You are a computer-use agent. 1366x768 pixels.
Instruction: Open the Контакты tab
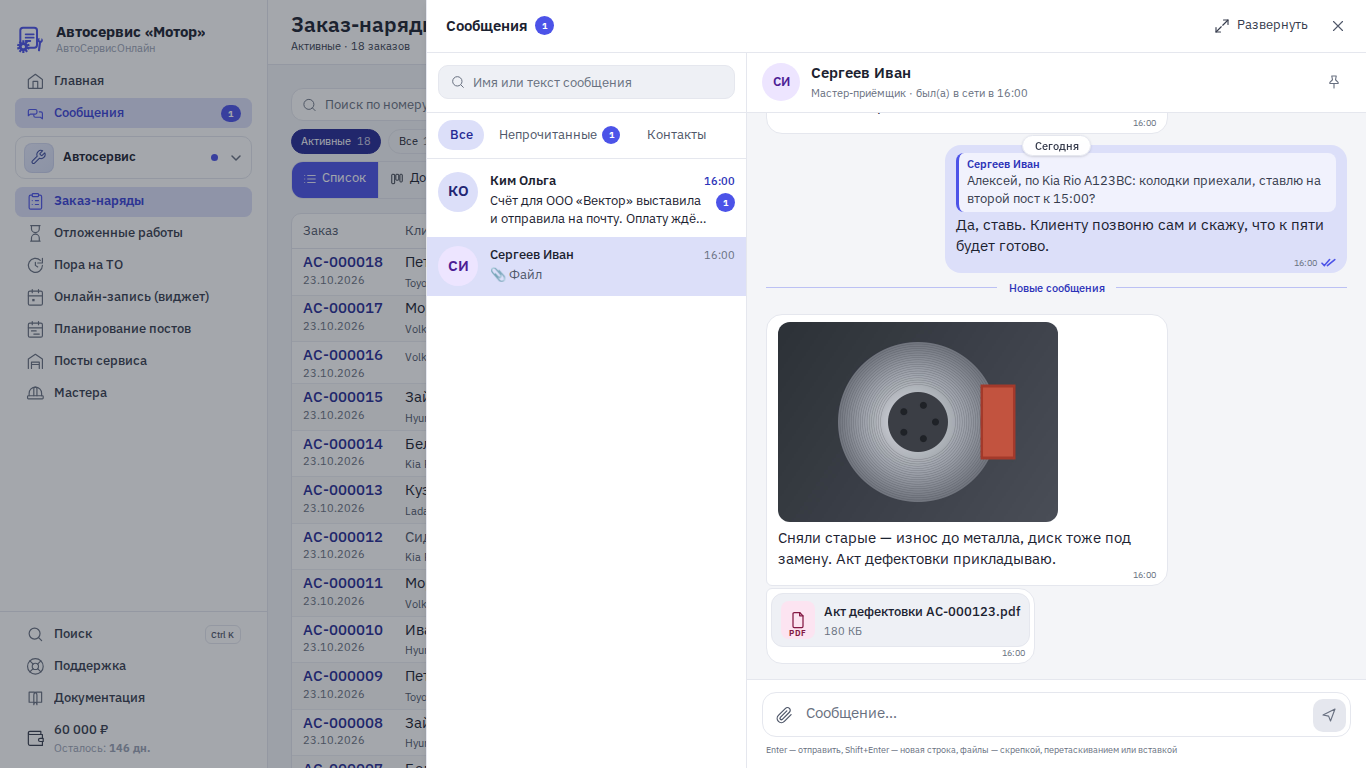coord(676,135)
